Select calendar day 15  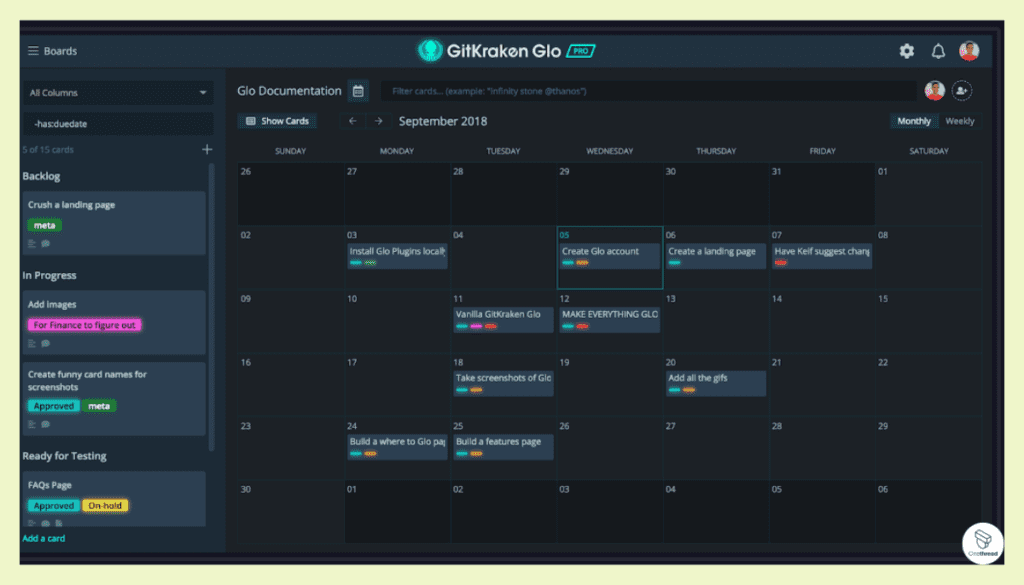928,321
